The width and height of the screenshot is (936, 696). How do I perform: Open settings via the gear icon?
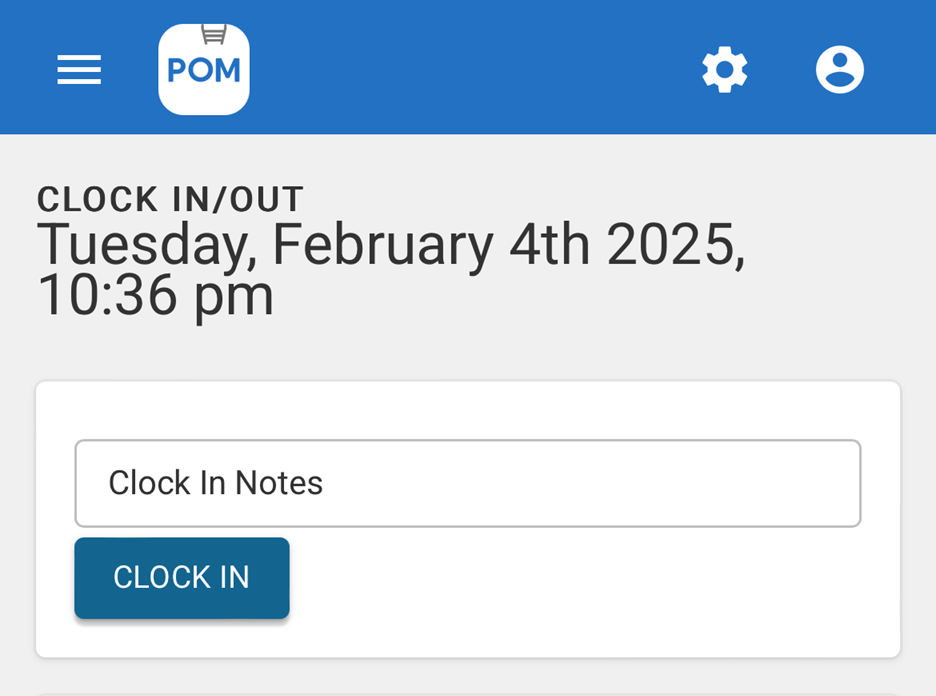coord(725,70)
